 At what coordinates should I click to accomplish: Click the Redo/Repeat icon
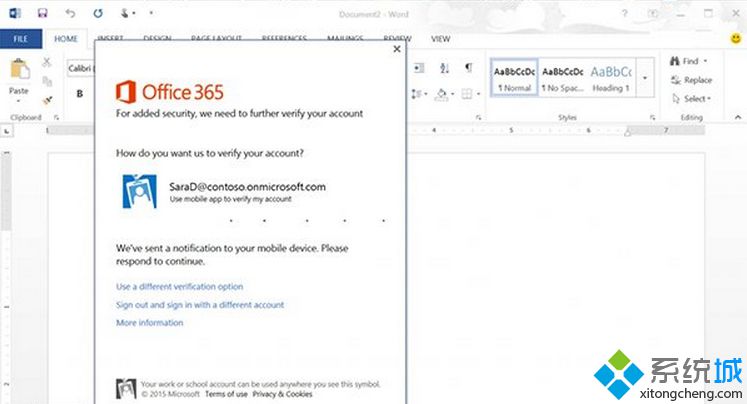(x=98, y=13)
